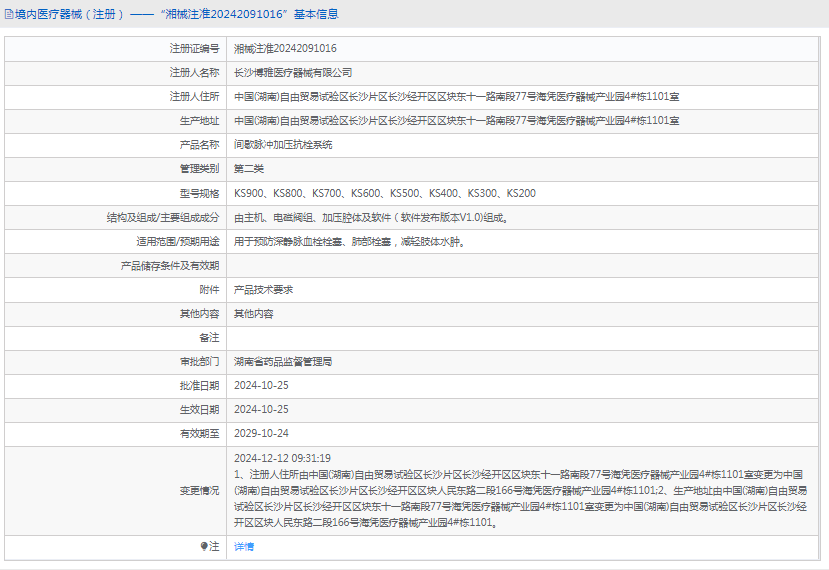Click the page title 境内医疗器械（注册）基本信息
Viewport: 829px width, 570px height.
177,14
